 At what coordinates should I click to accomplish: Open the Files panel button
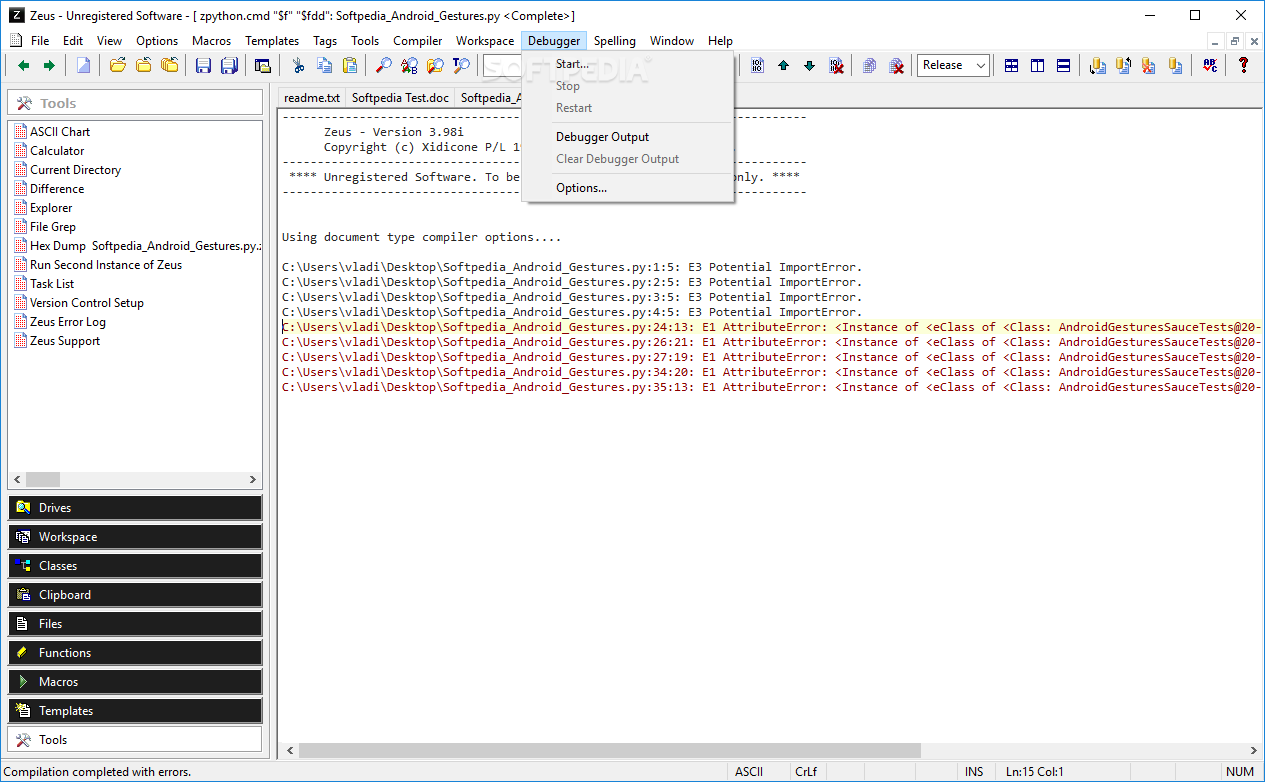pyautogui.click(x=135, y=624)
